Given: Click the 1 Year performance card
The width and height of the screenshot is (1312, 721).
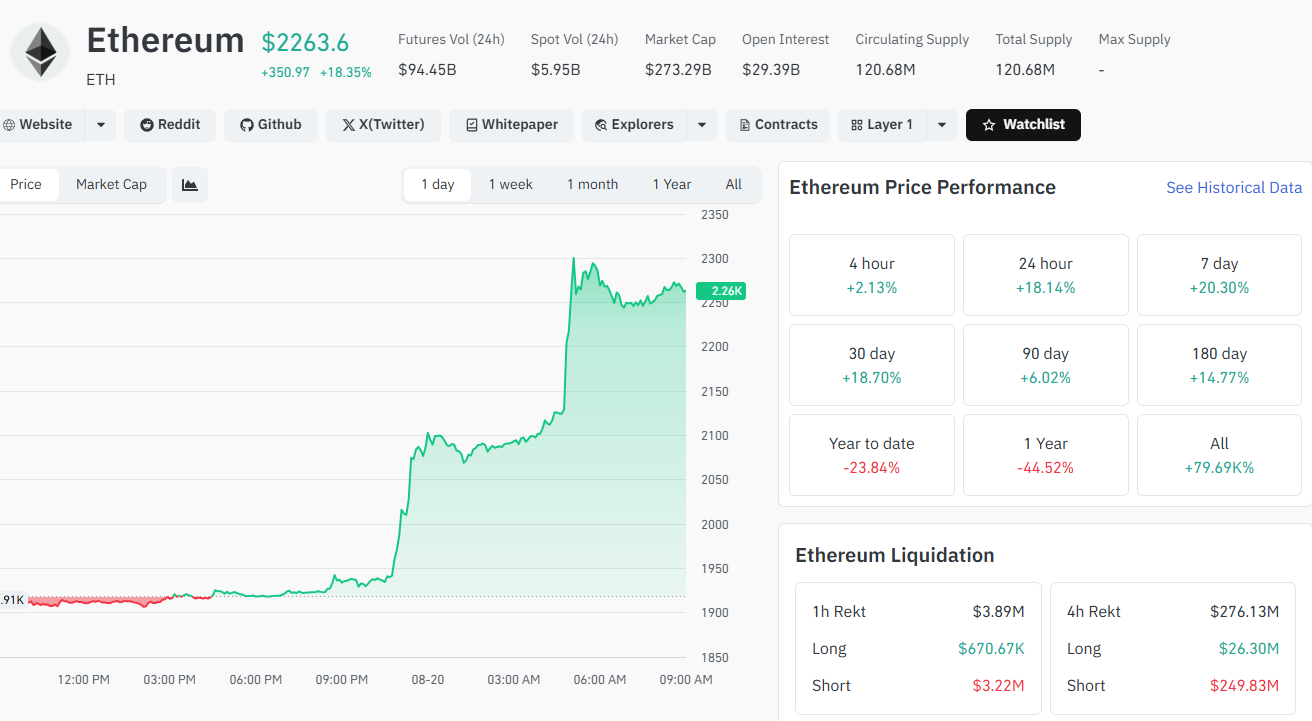Looking at the screenshot, I should (1046, 455).
